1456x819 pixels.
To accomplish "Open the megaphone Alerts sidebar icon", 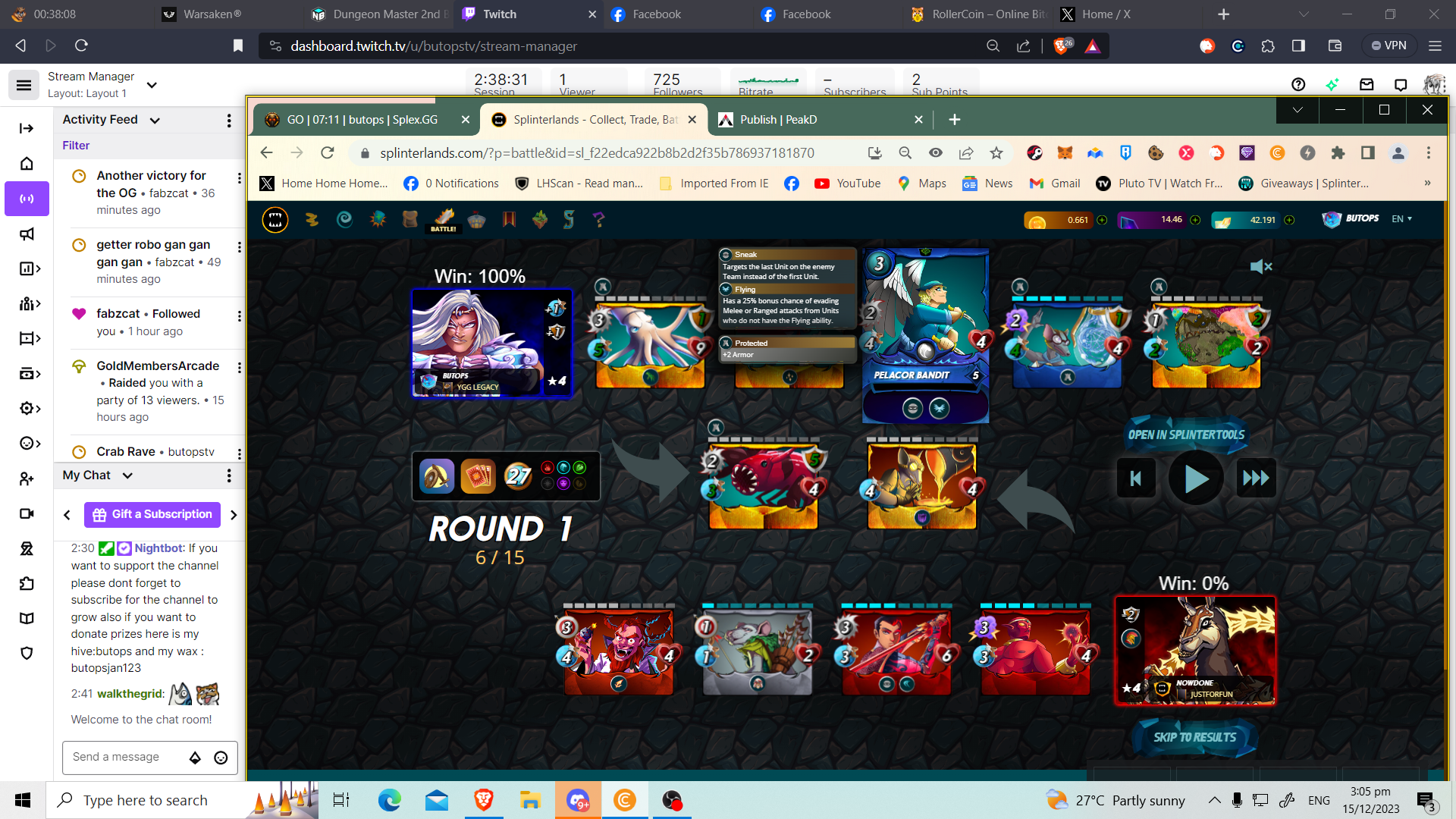I will [27, 234].
